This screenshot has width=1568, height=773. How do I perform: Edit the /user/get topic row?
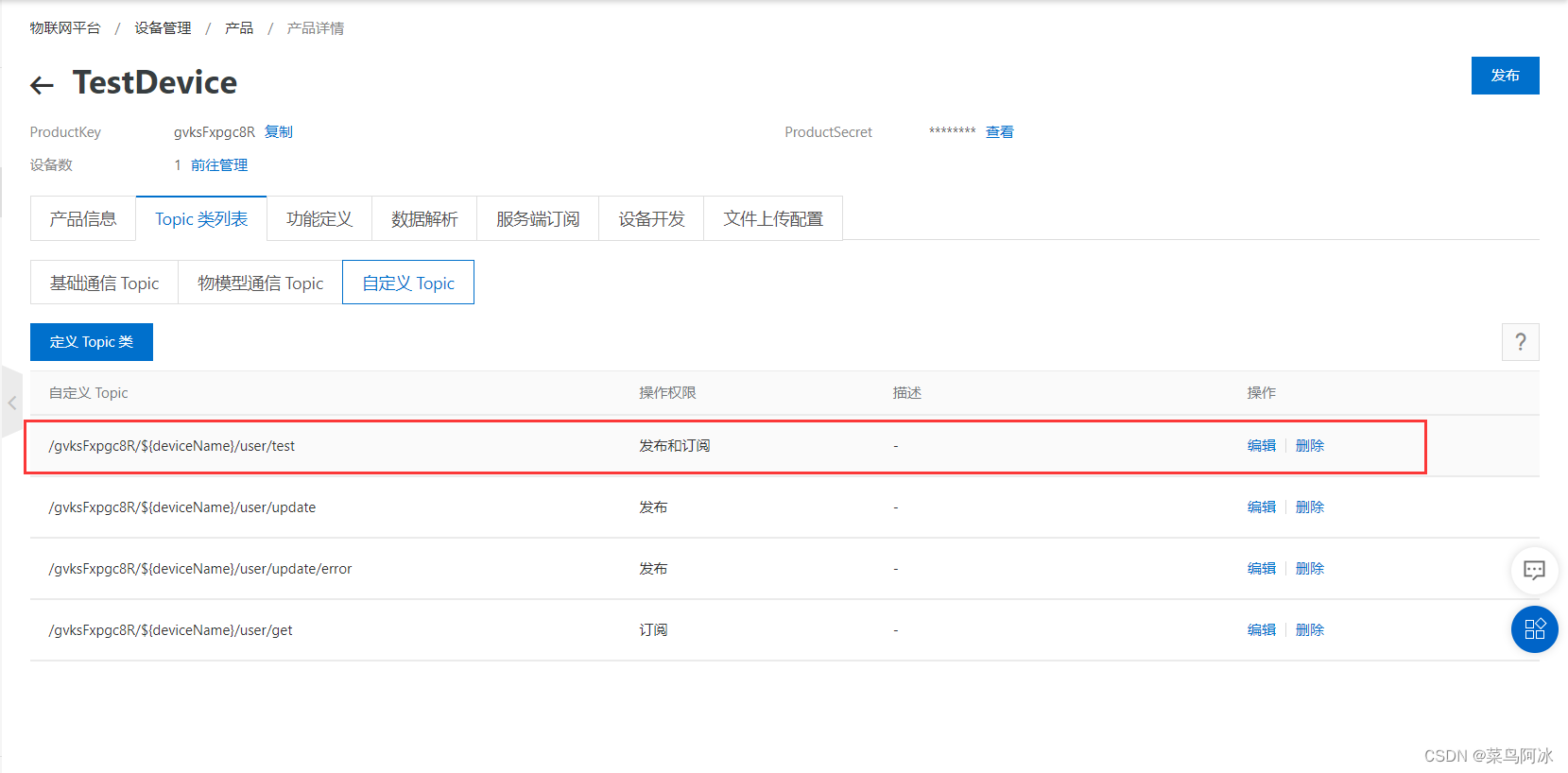coord(1262,630)
